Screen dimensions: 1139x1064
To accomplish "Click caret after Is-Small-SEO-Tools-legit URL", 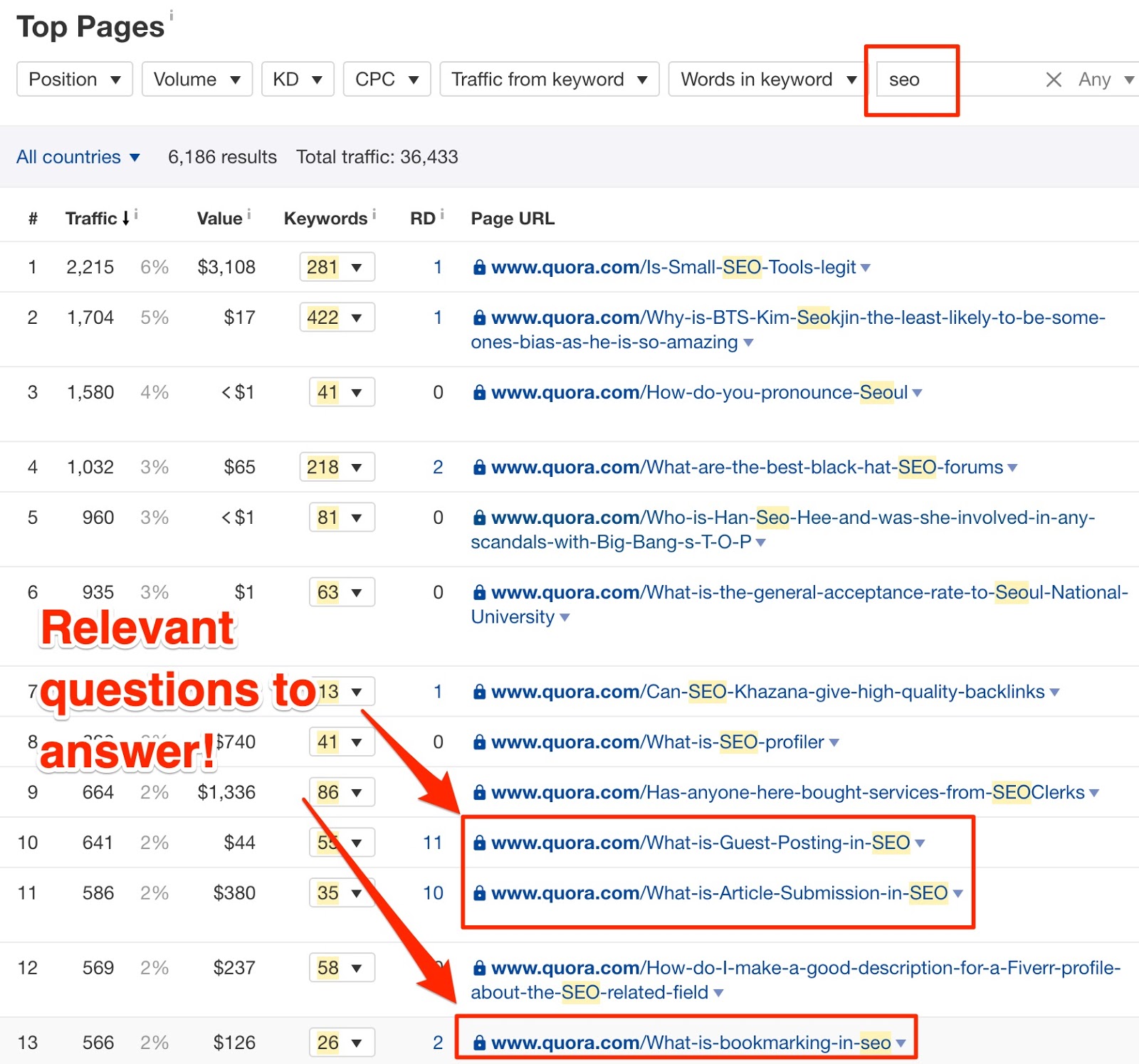I will (x=866, y=268).
